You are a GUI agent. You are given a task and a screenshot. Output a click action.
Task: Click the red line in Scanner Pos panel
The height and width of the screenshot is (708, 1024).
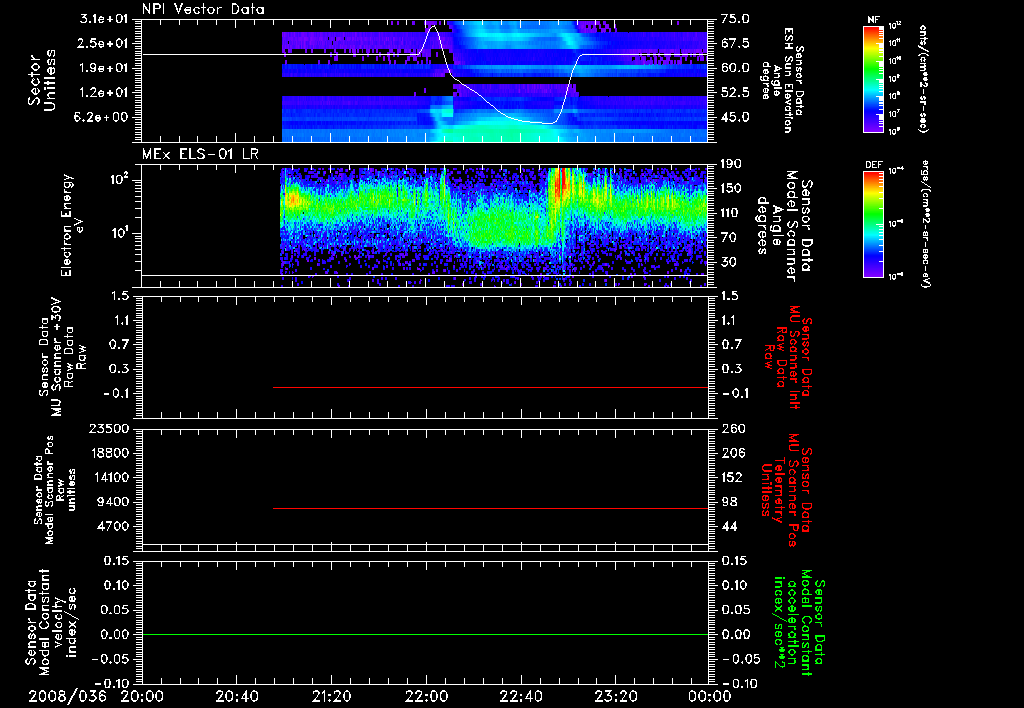click(x=490, y=508)
